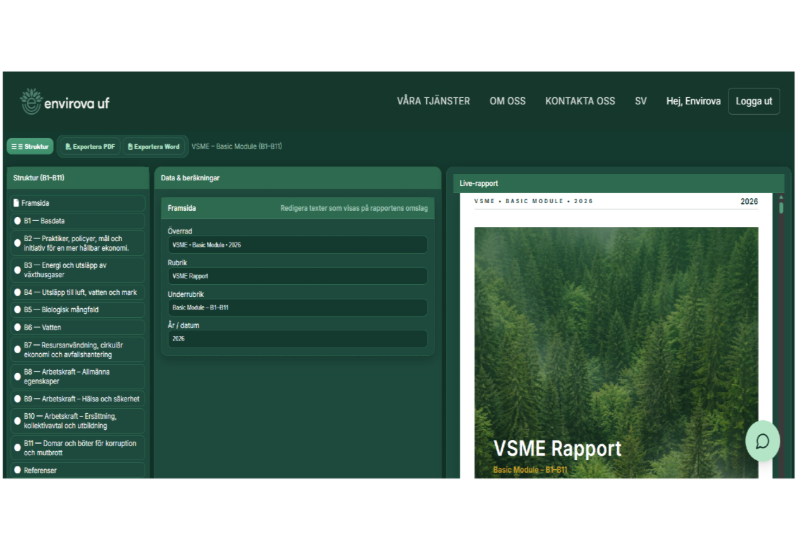This screenshot has width=800, height=550.
Task: Select the B5 — Biologisk mångfald radio indicator
Action: click(x=17, y=310)
